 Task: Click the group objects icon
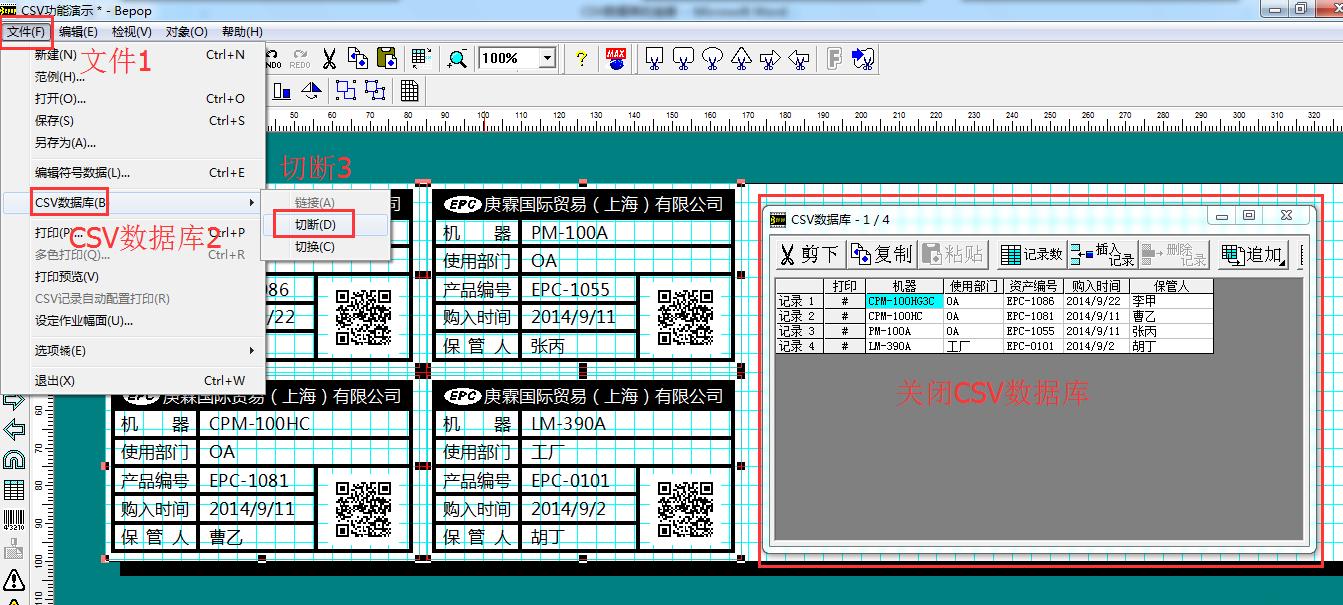[x=346, y=91]
